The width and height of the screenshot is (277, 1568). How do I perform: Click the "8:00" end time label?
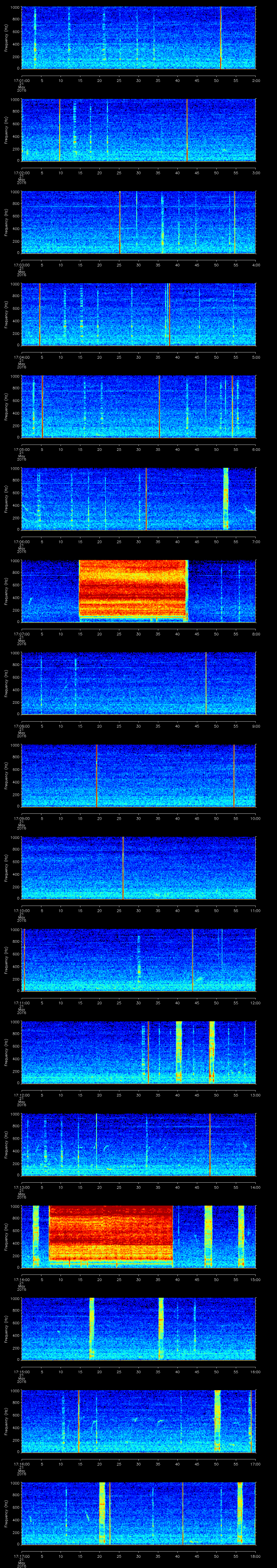256,634
